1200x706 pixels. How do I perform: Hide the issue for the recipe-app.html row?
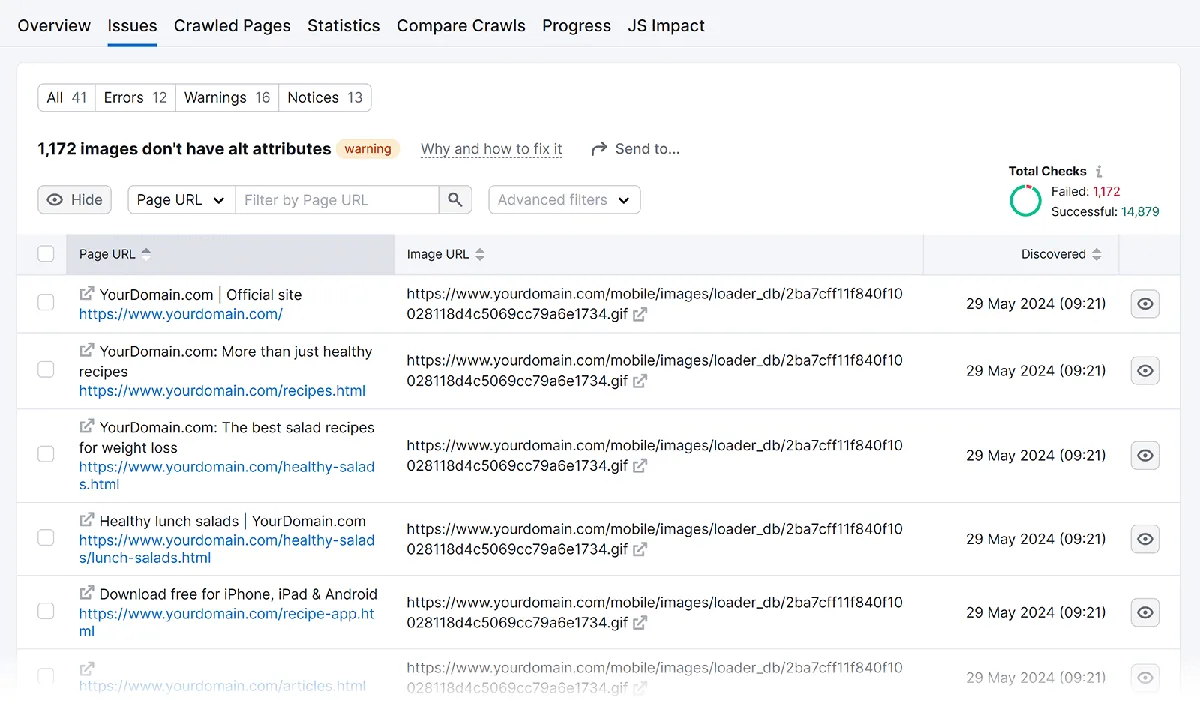[1145, 612]
